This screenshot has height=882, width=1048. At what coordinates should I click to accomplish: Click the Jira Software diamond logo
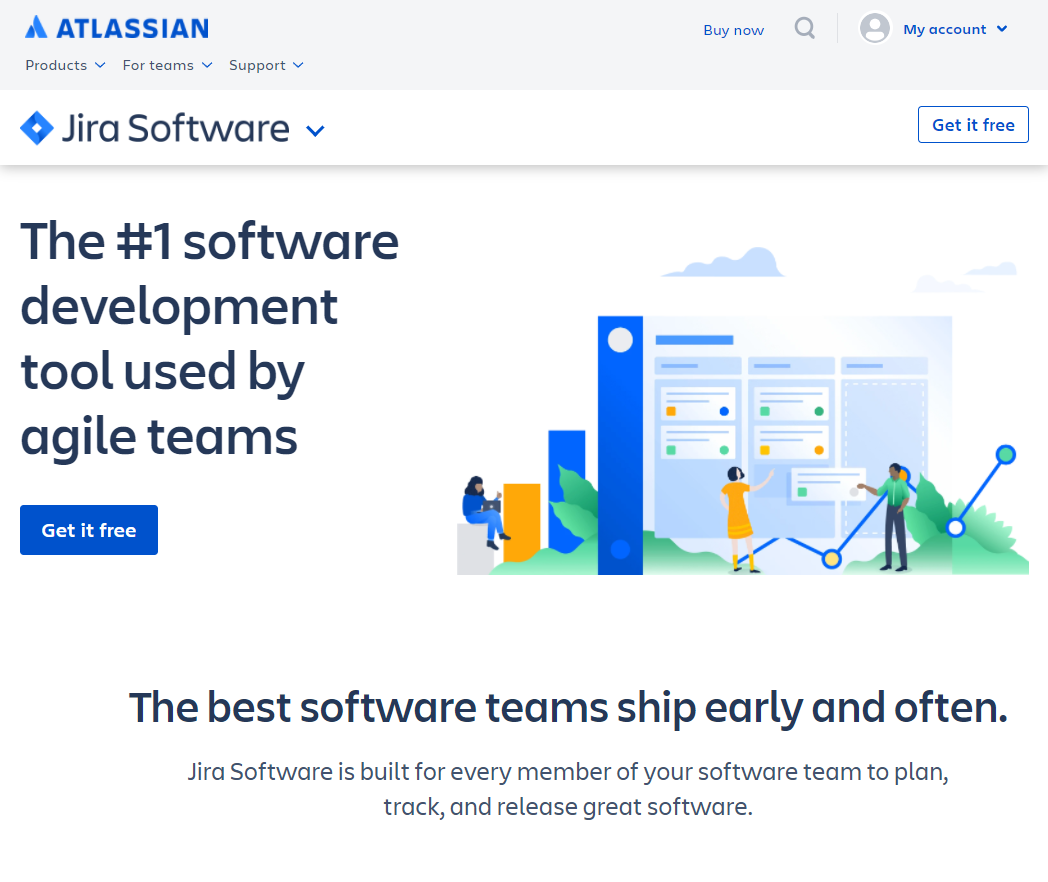pos(37,128)
